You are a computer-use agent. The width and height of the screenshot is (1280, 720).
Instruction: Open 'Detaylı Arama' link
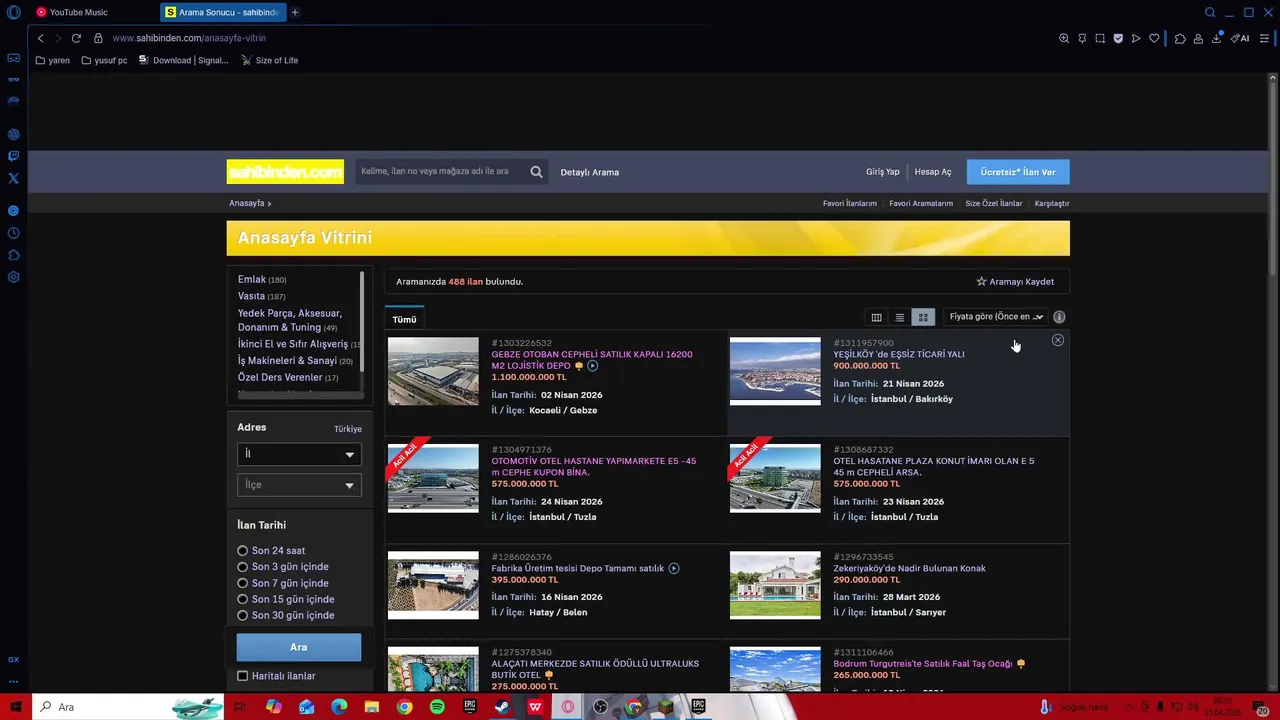click(590, 172)
